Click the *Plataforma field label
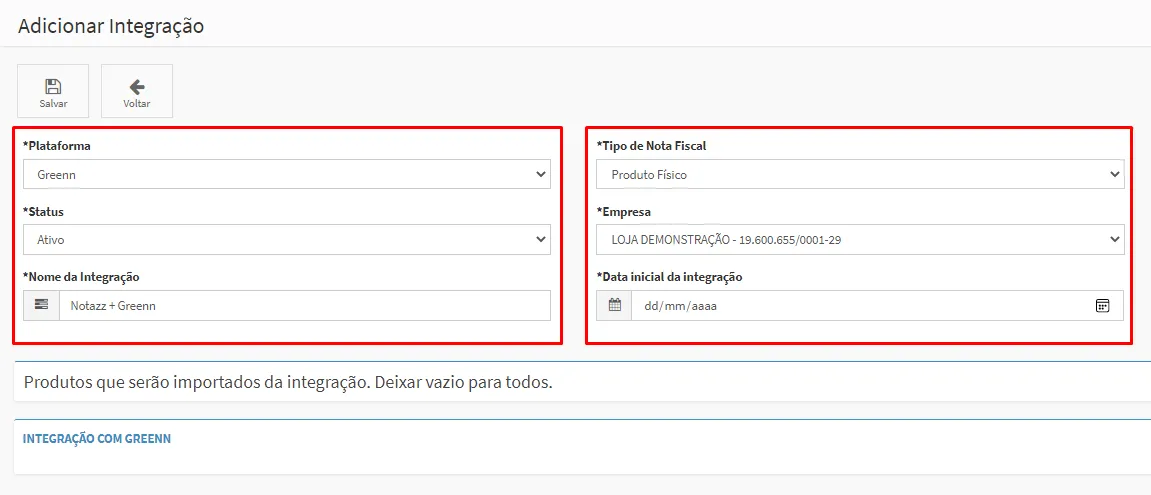 (57, 145)
